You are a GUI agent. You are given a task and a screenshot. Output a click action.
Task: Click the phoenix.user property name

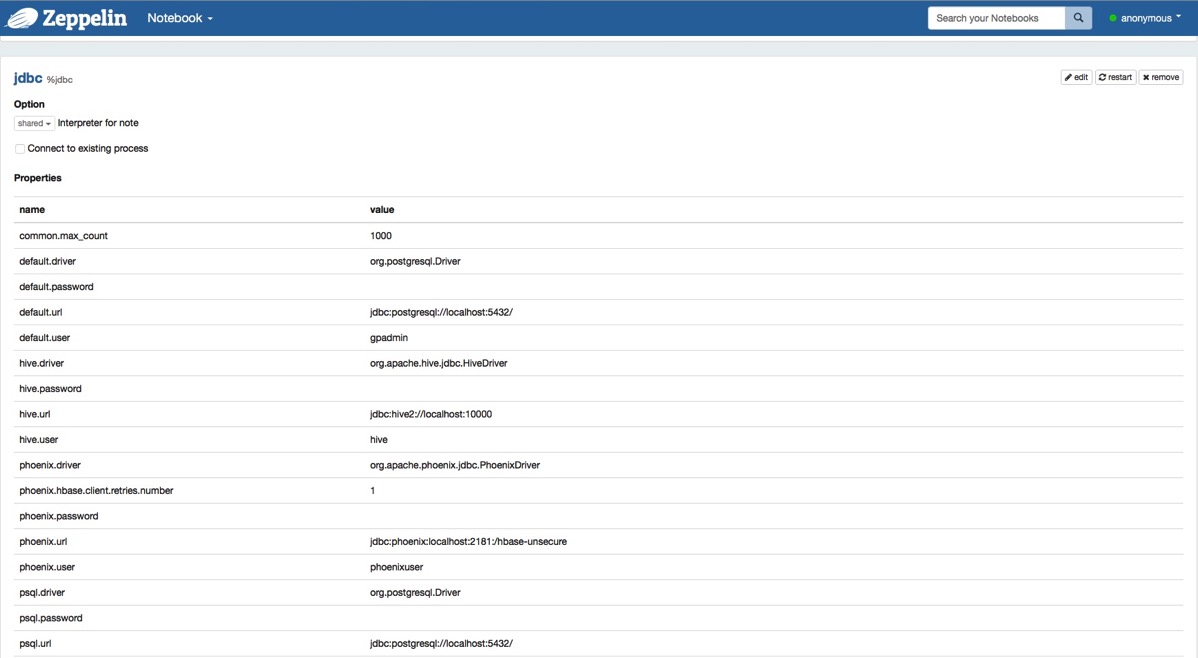(x=47, y=567)
